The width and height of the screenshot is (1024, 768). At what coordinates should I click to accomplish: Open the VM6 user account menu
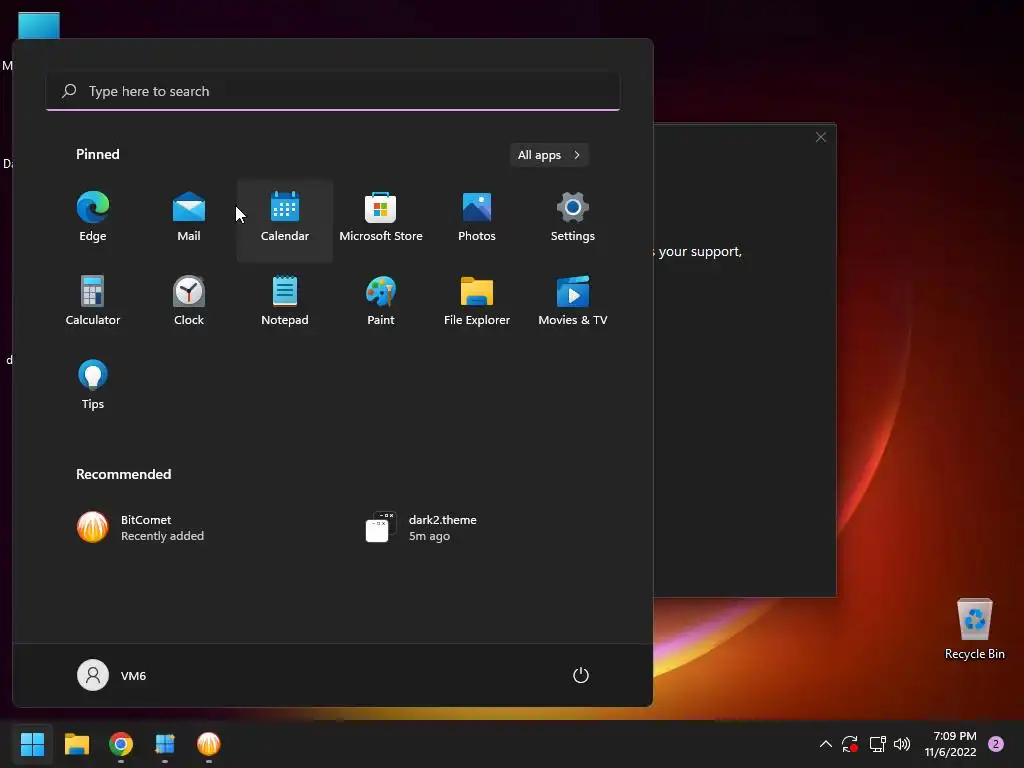coord(112,675)
